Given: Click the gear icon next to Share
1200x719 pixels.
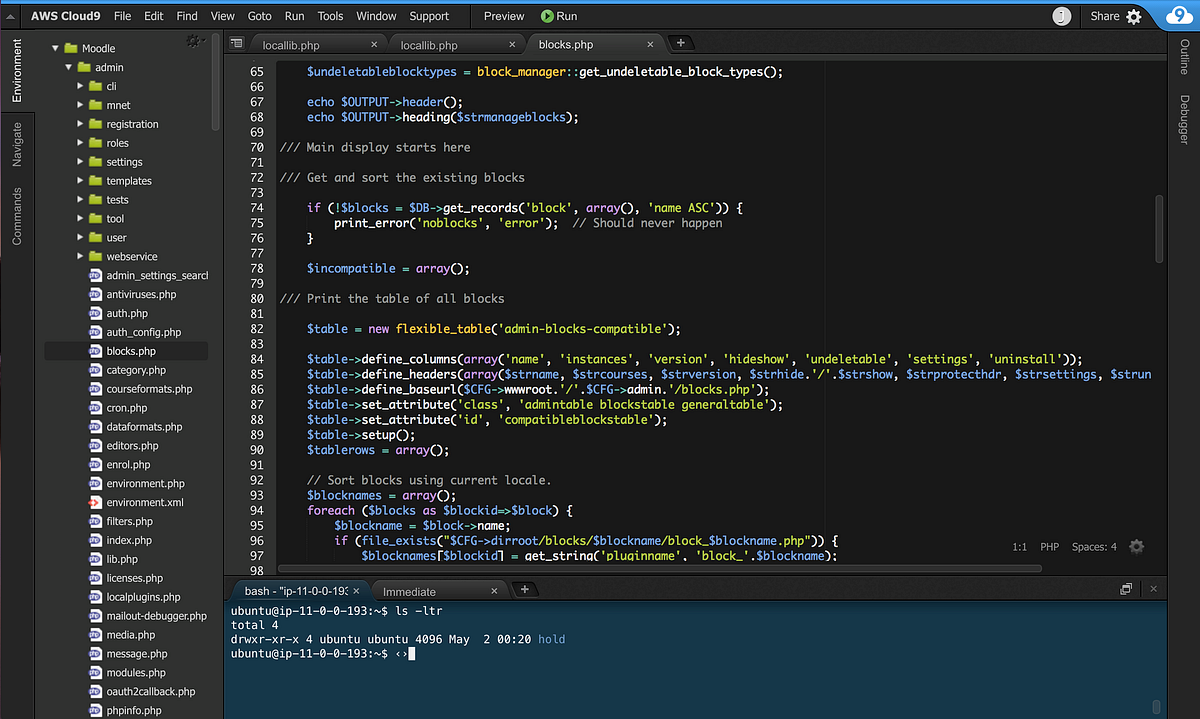Looking at the screenshot, I should 1133,16.
